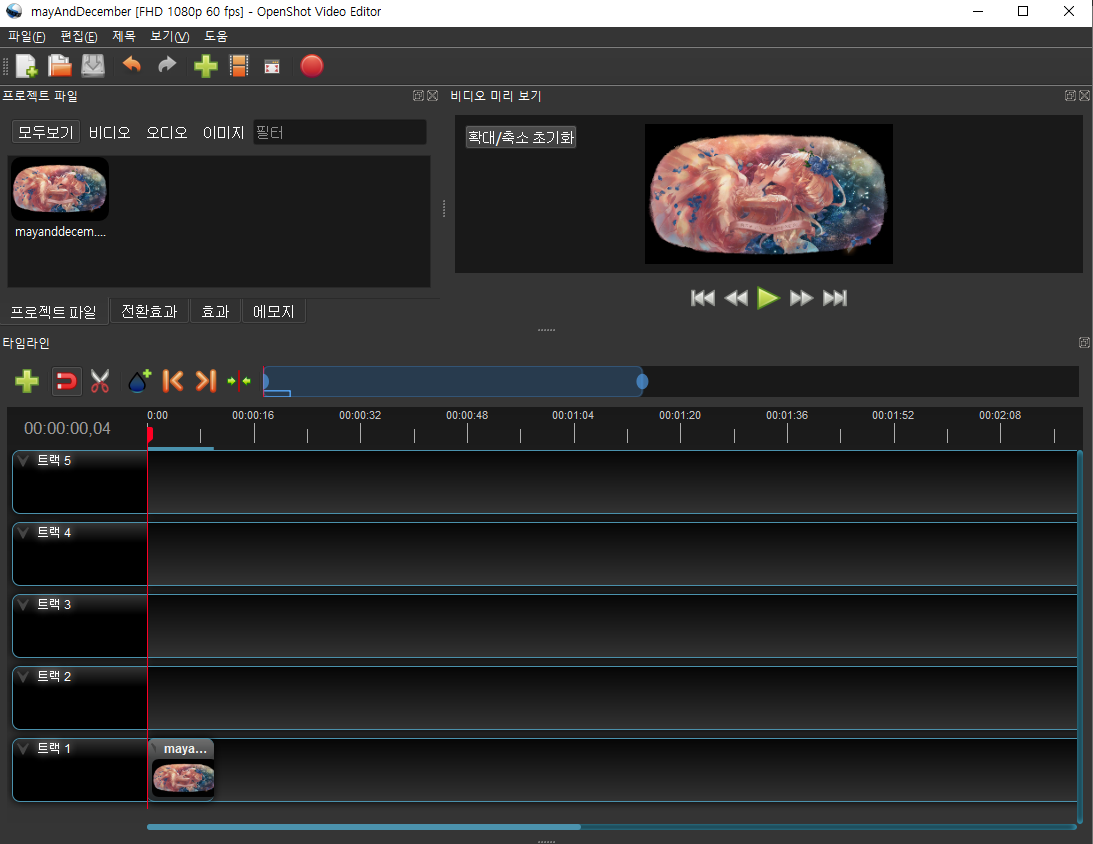Switch to the 효과 tab

(215, 312)
